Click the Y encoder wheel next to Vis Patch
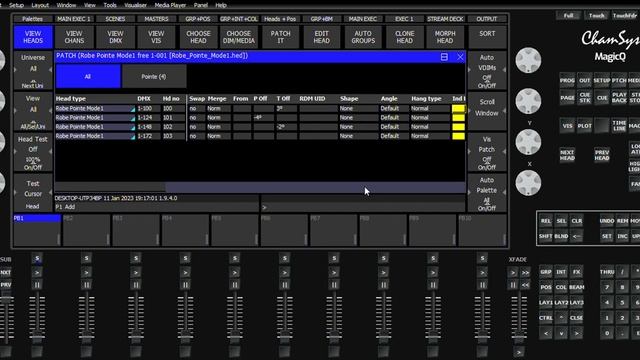Viewport: 640px width, 360px height. (528, 142)
